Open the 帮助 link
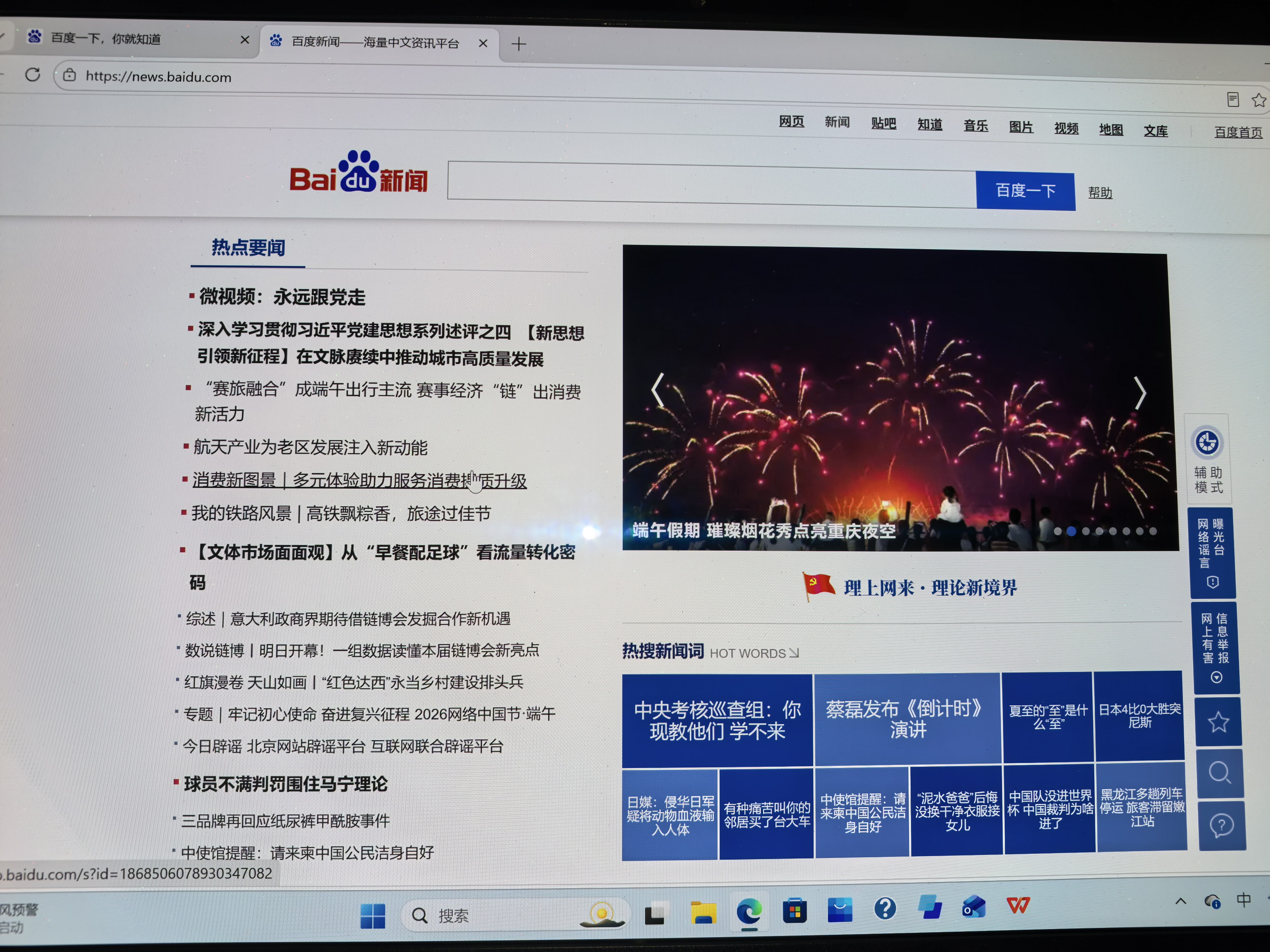 point(1100,193)
